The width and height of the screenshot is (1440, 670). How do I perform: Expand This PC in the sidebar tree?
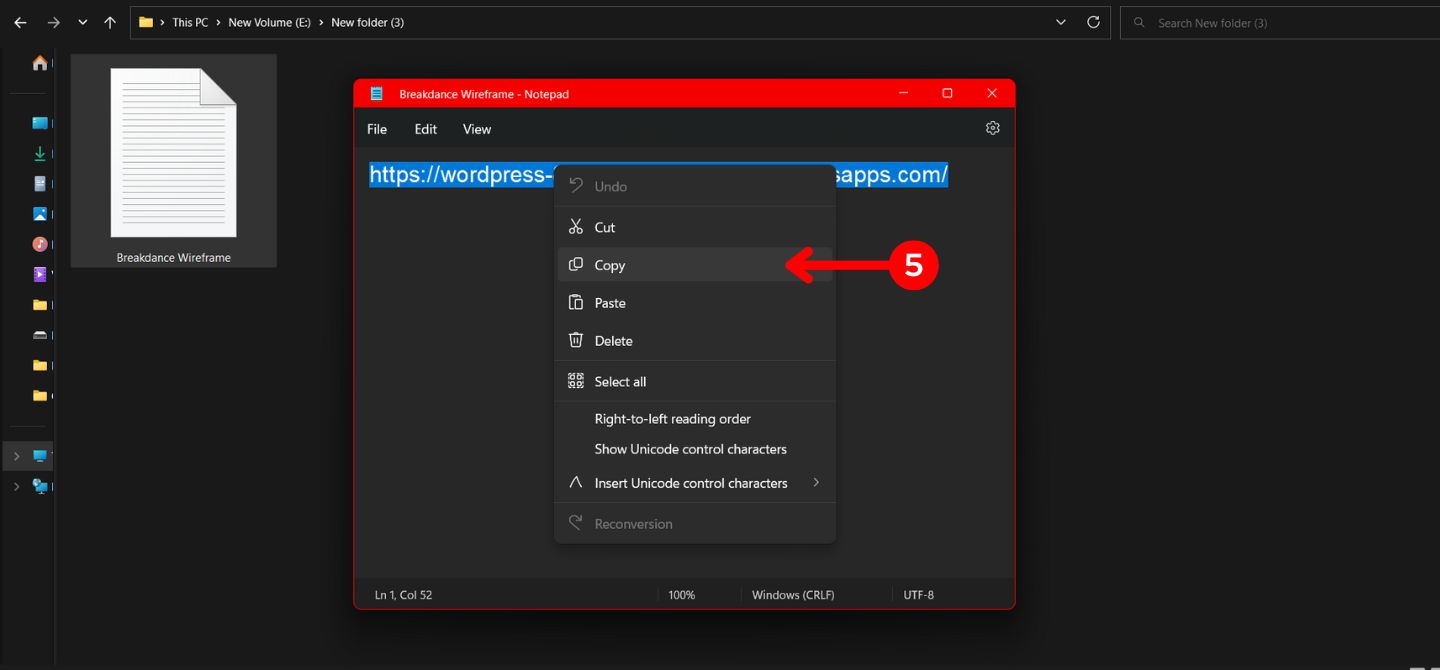coord(15,455)
